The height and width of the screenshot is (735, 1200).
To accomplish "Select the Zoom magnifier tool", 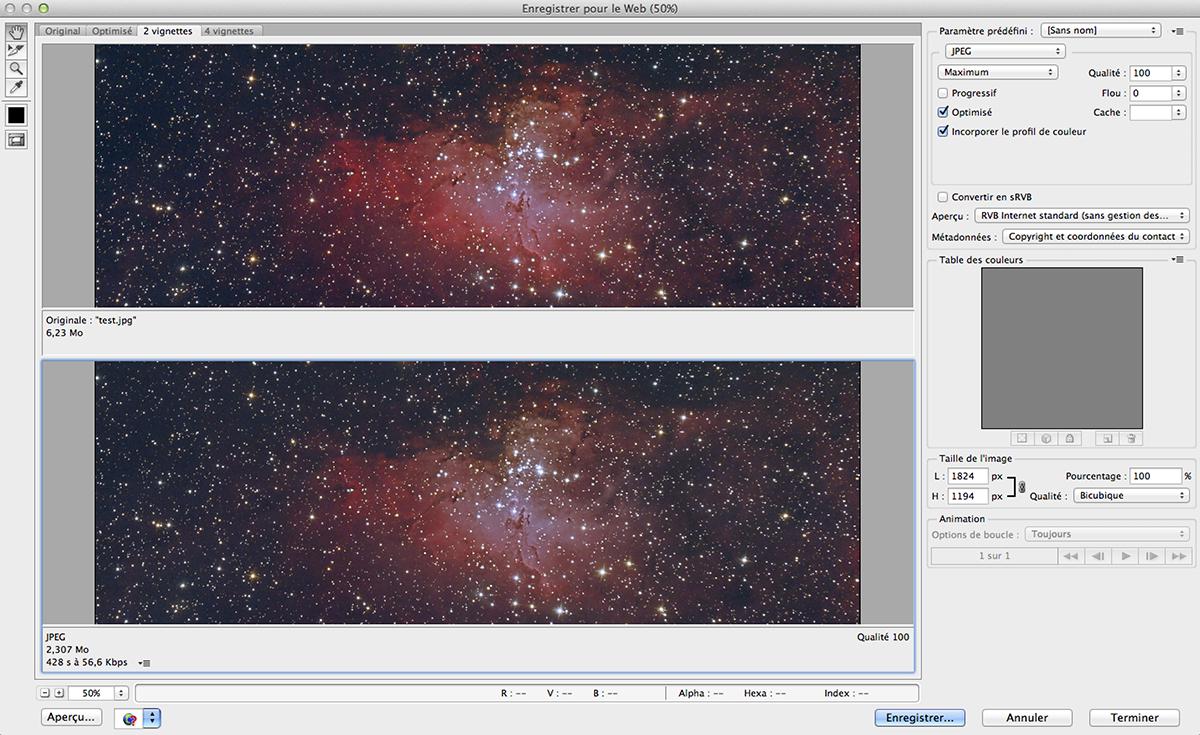I will click(16, 69).
